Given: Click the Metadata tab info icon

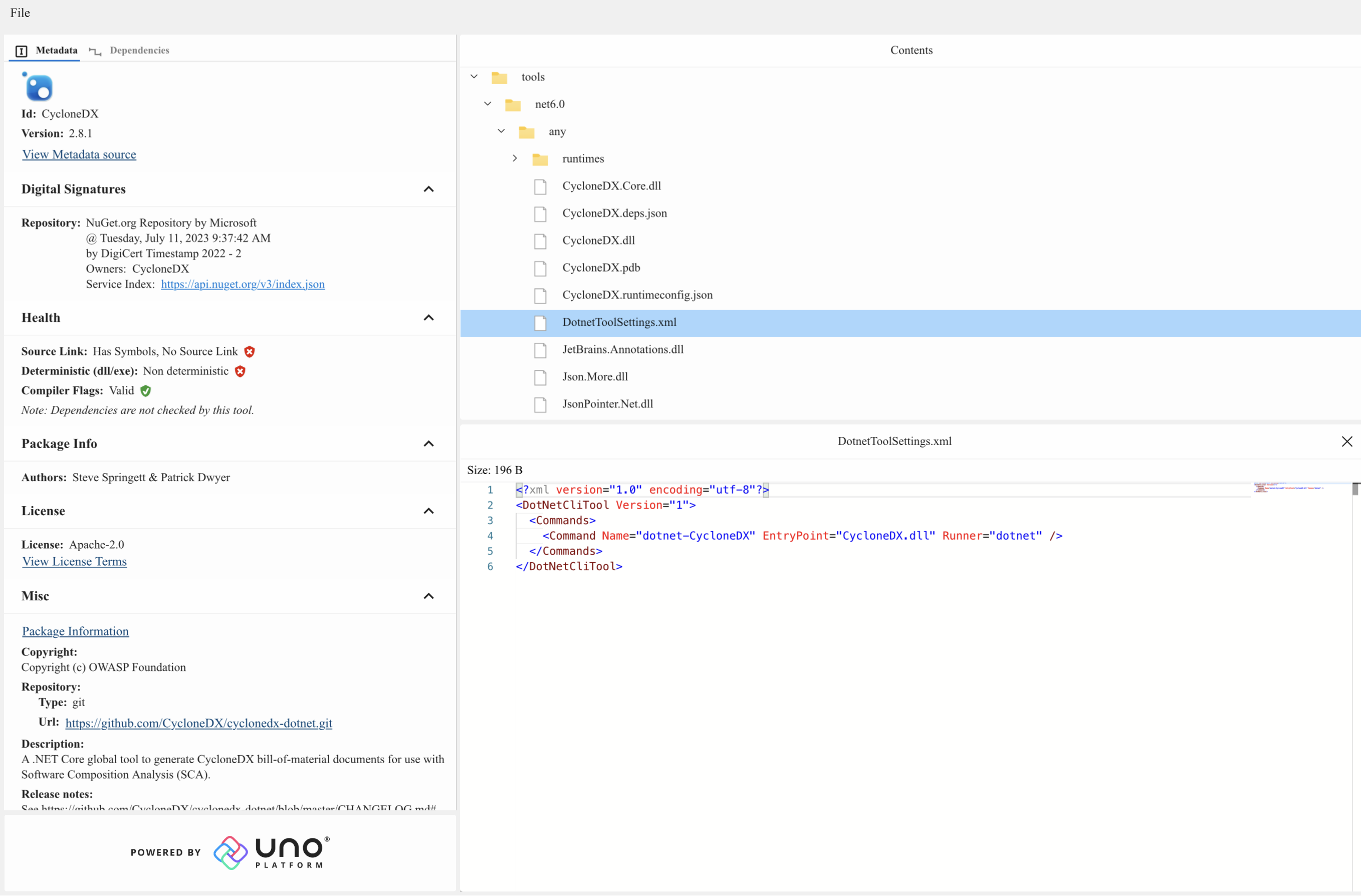Looking at the screenshot, I should [21, 52].
